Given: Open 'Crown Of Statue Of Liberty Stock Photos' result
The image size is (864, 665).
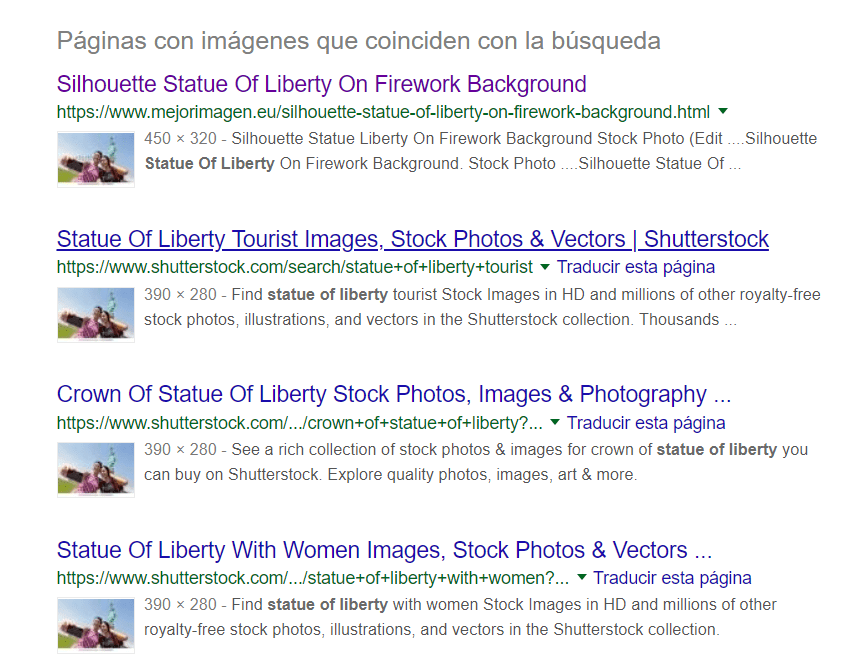Looking at the screenshot, I should (393, 394).
